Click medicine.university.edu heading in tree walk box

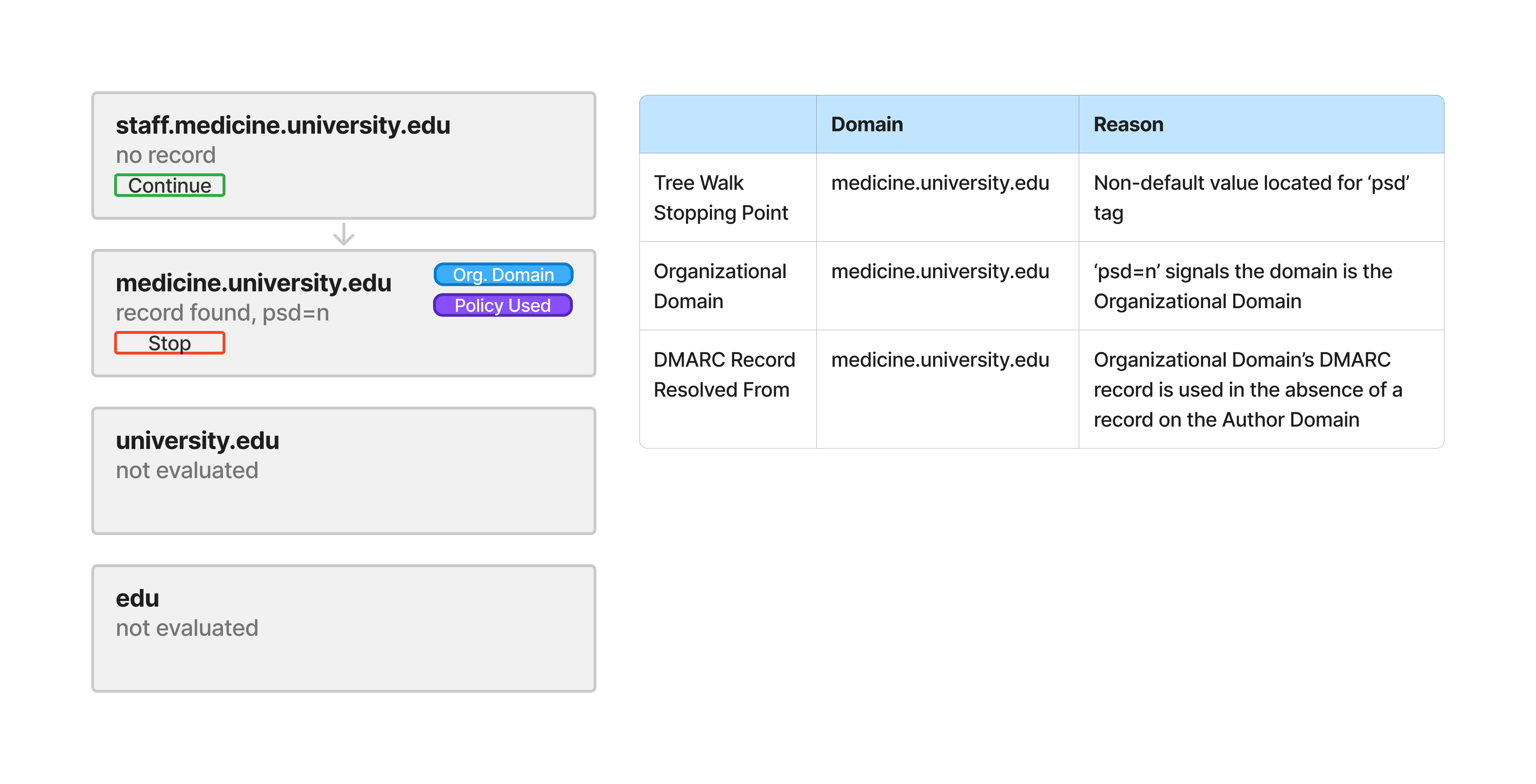[253, 282]
